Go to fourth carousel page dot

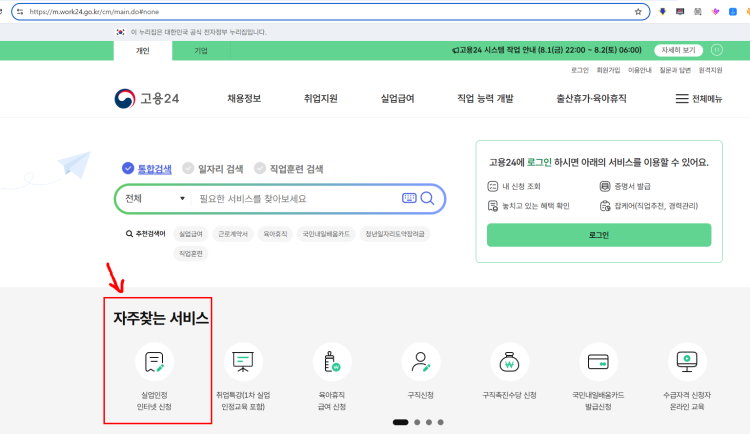(x=441, y=422)
